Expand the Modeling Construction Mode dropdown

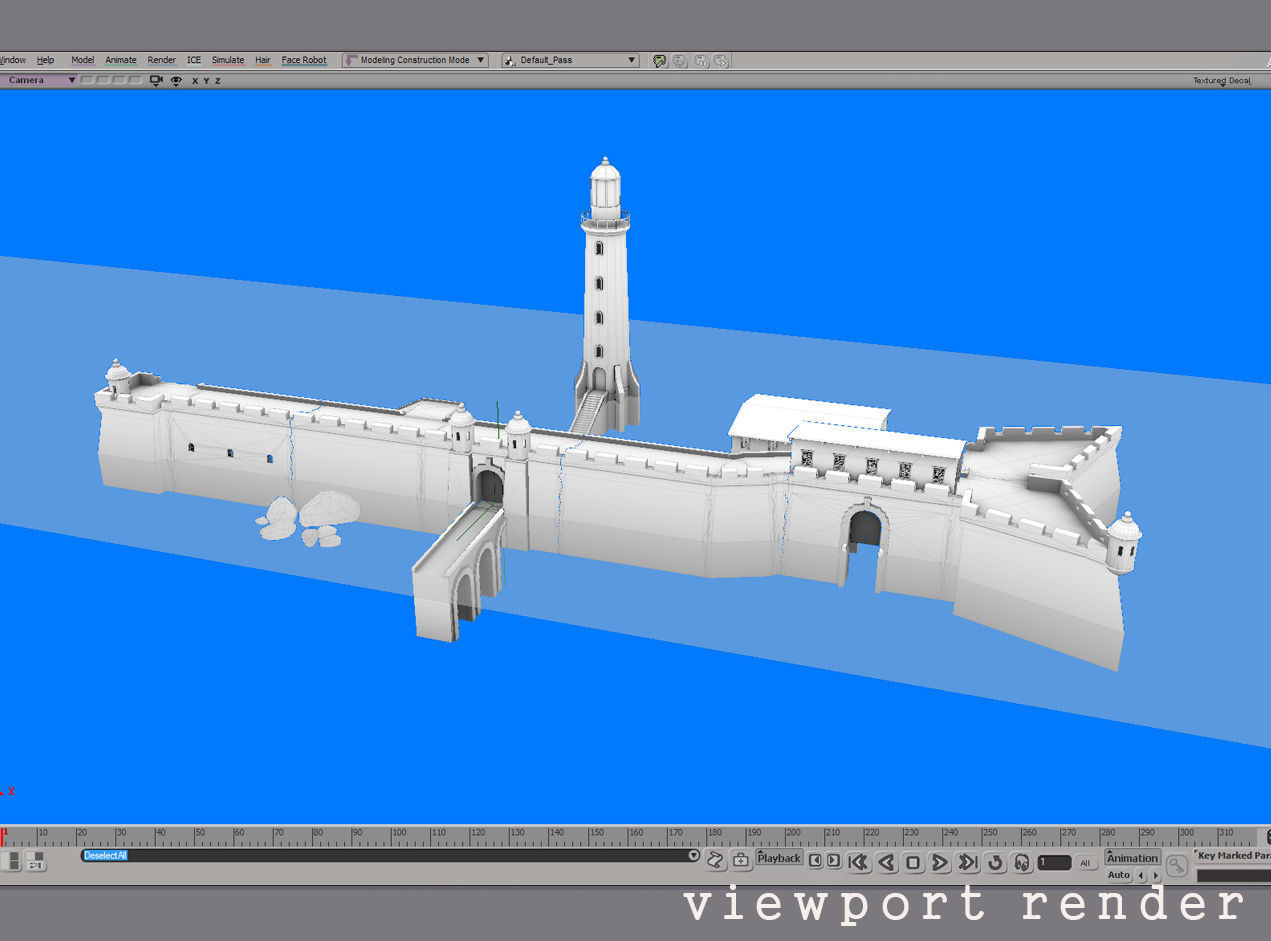(x=415, y=60)
